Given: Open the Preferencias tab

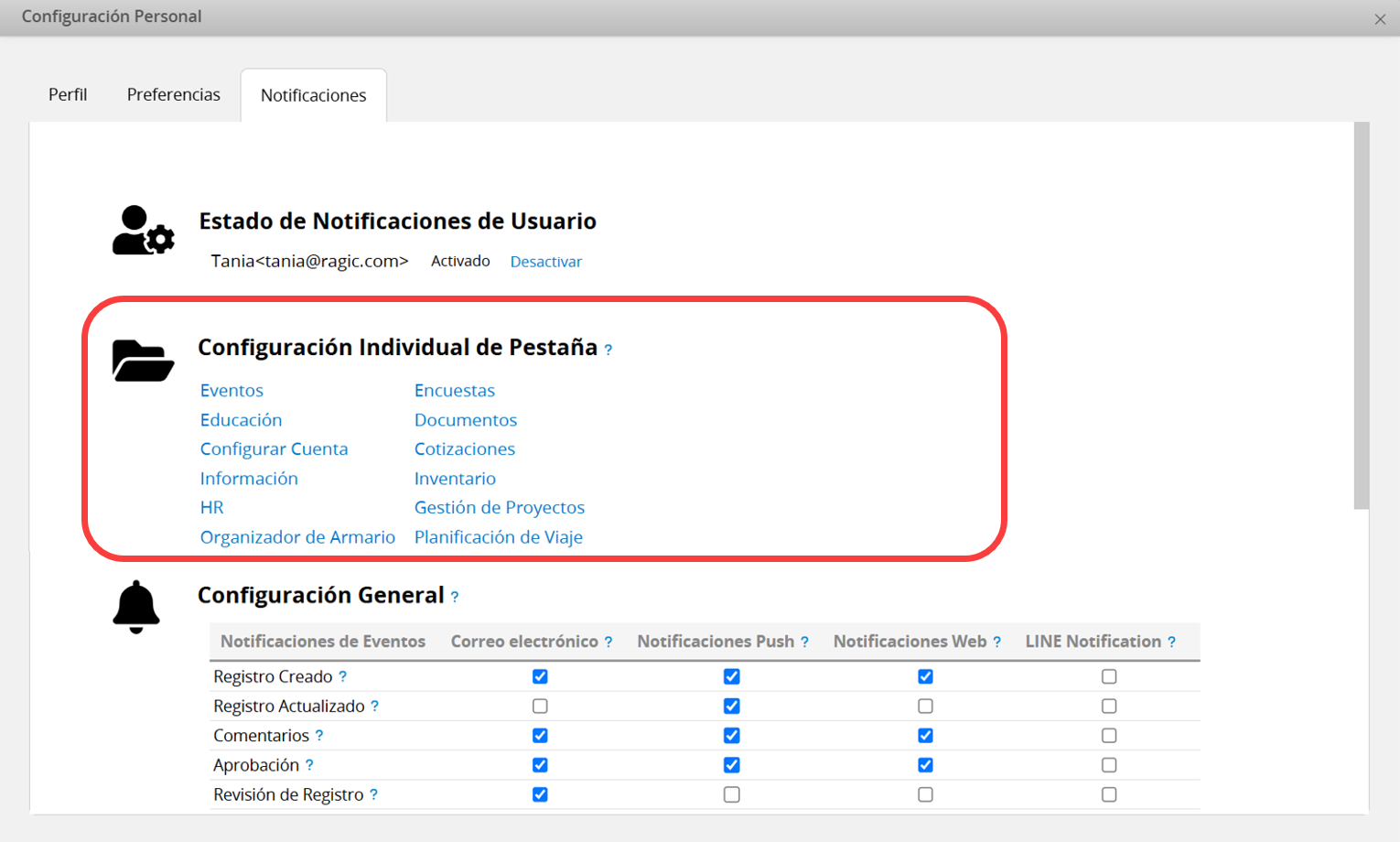Looking at the screenshot, I should pyautogui.click(x=174, y=95).
